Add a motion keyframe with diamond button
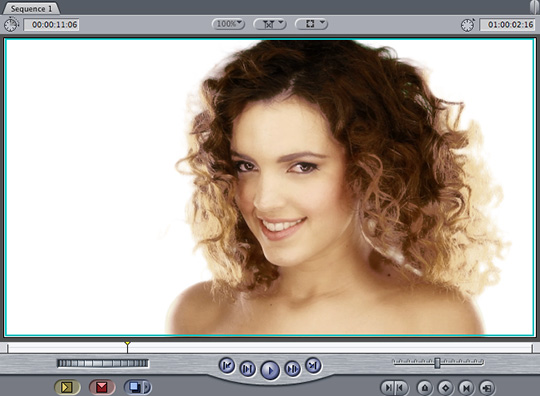540x396 pixels. 445,388
